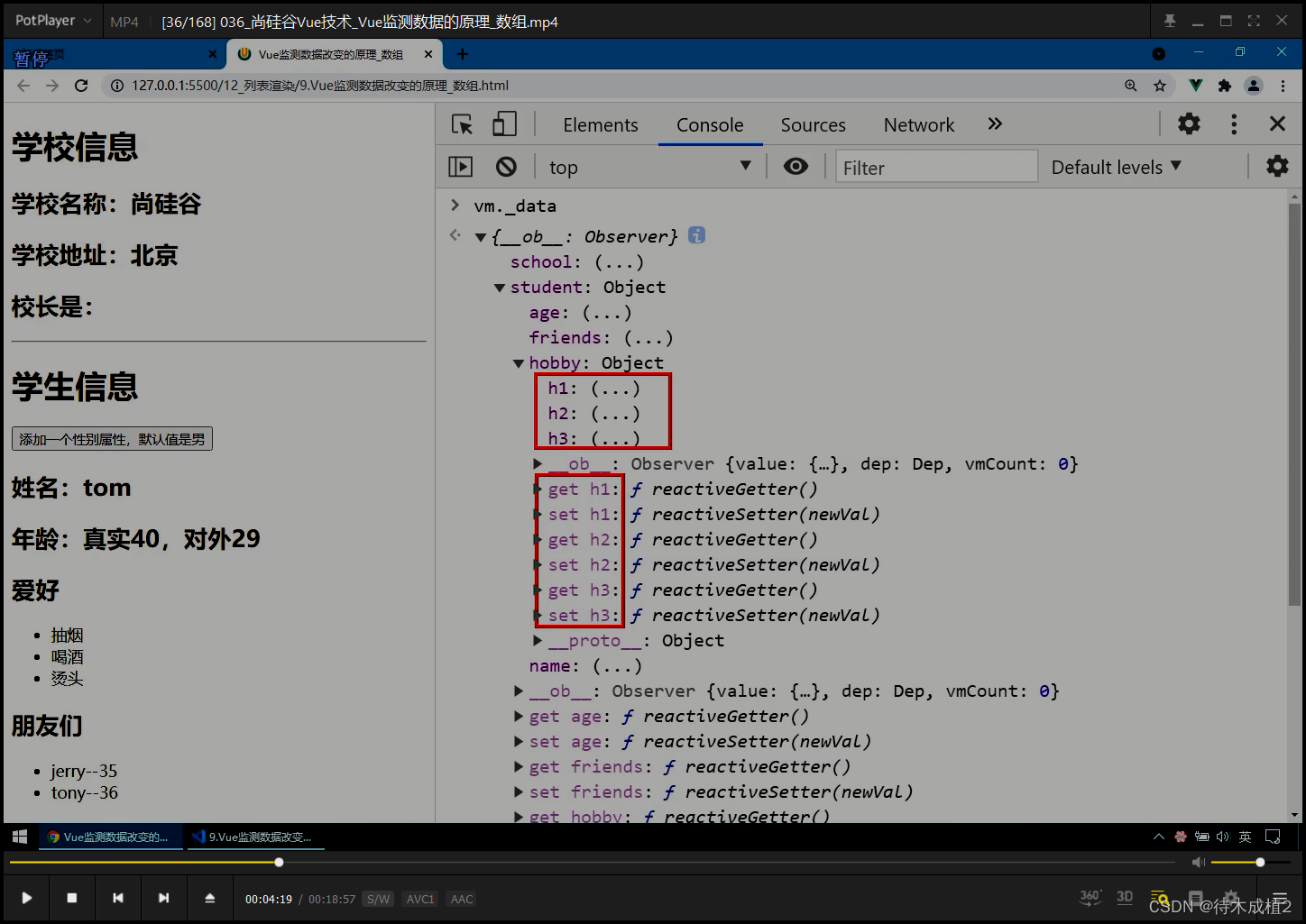Activate the DevTools element inspector icon
This screenshot has height=924, width=1306.
462,124
